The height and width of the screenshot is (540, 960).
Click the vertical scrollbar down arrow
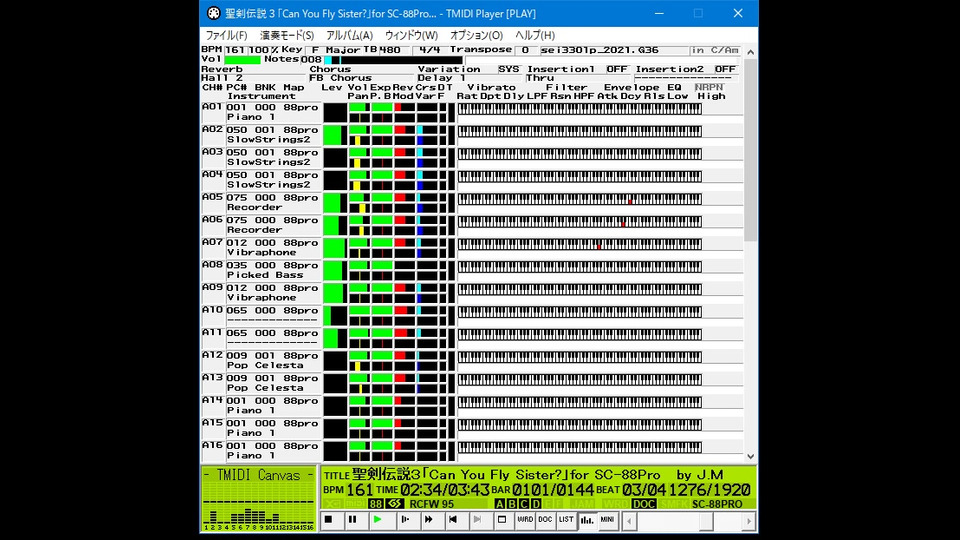[x=751, y=457]
